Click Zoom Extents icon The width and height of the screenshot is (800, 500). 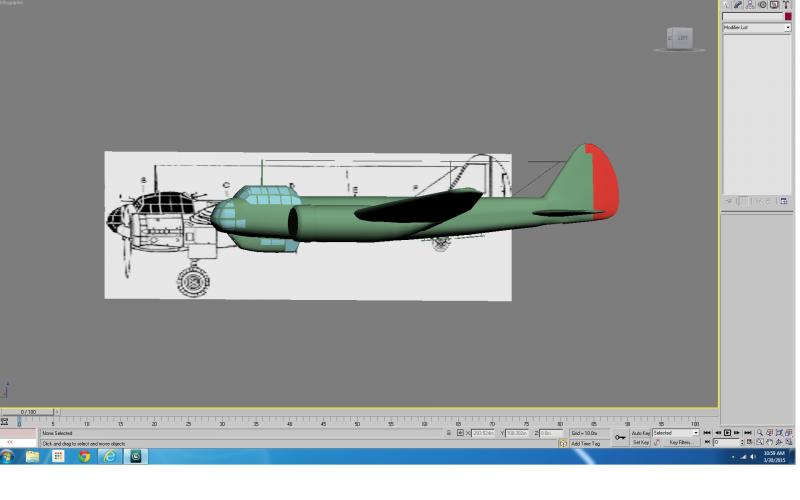click(779, 433)
